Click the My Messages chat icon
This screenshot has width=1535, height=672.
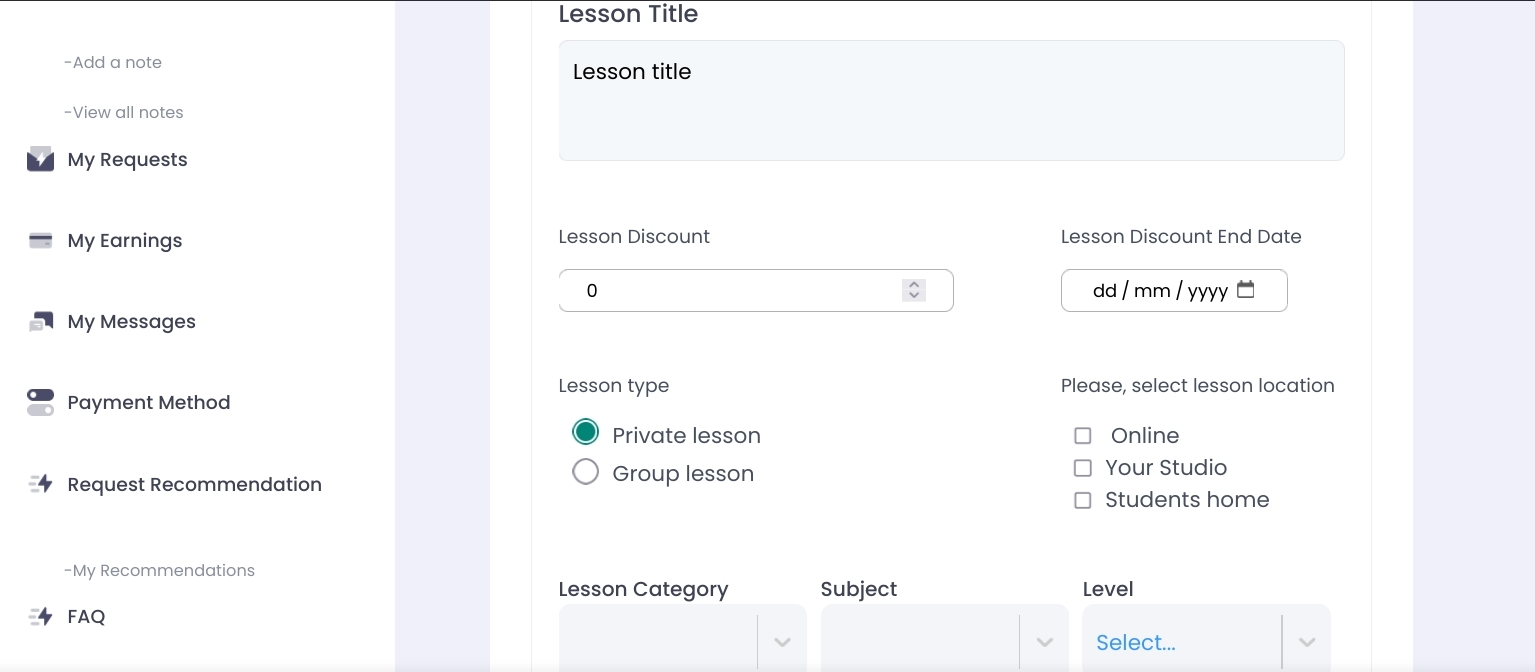(x=40, y=322)
